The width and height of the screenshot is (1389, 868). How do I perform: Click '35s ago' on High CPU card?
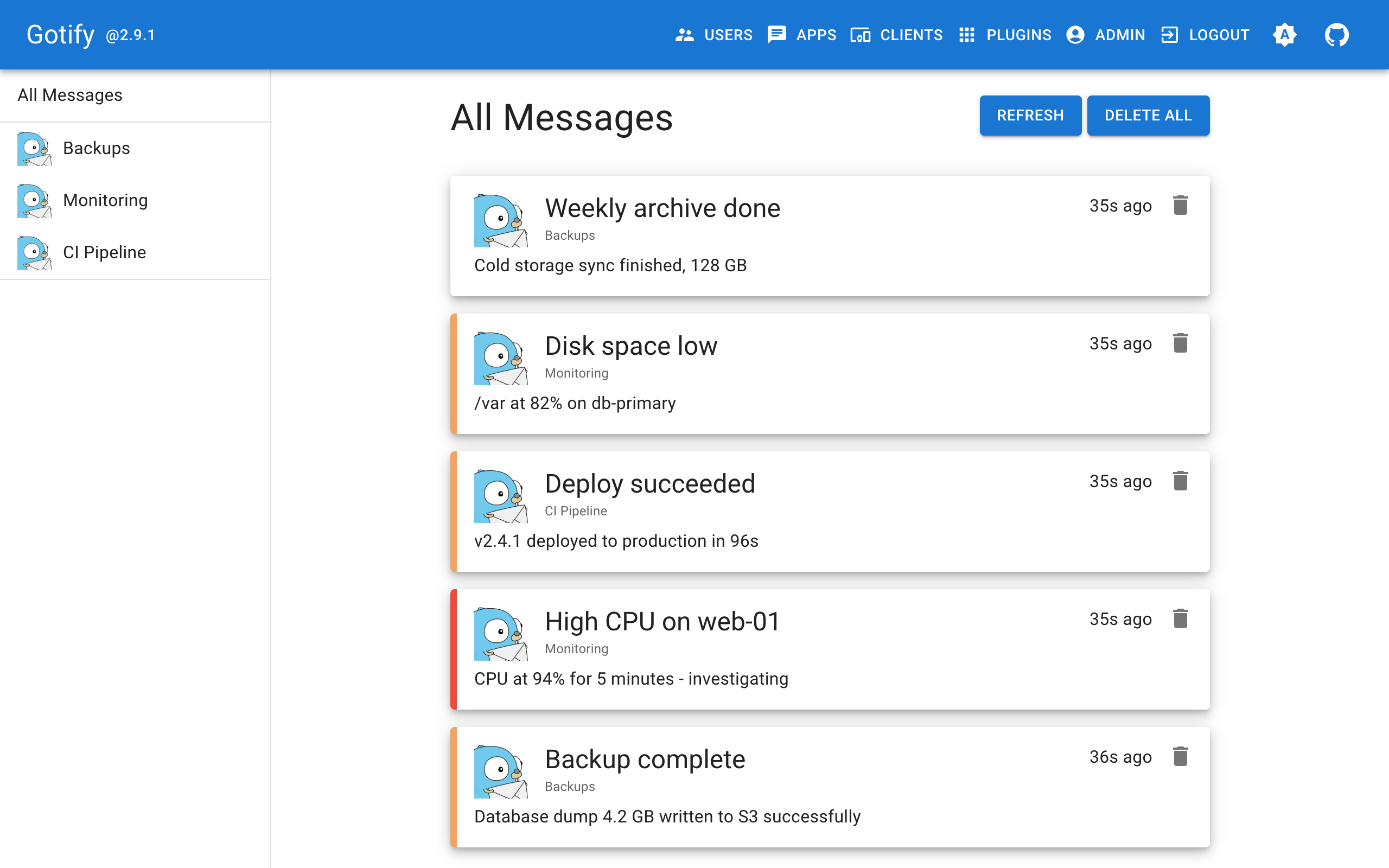coord(1120,620)
